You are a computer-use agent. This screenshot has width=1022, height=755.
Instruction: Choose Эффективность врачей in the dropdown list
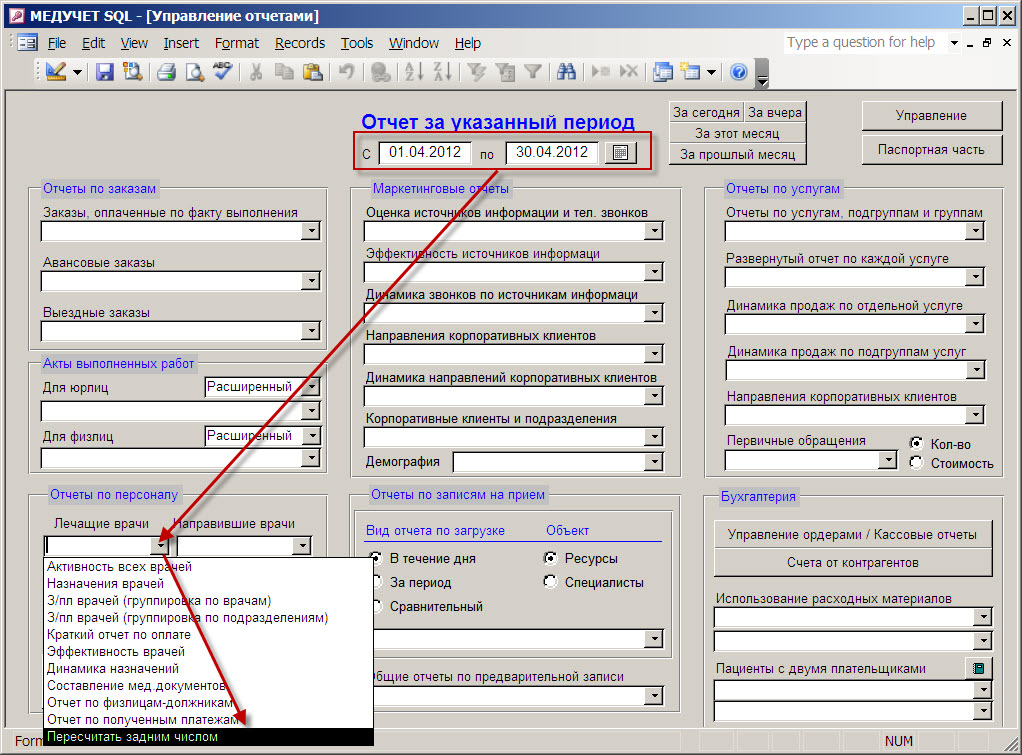(x=209, y=651)
